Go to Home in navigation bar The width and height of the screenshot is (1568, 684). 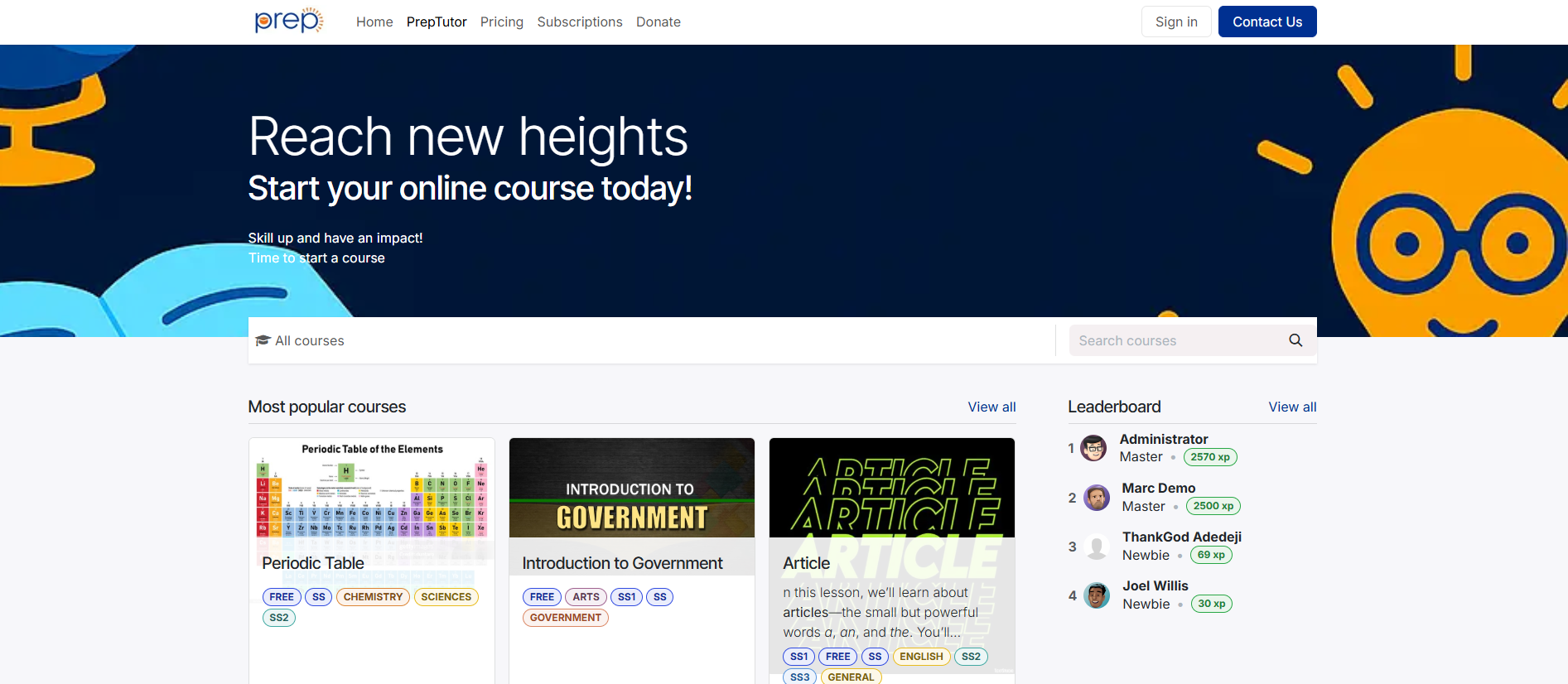tap(374, 22)
